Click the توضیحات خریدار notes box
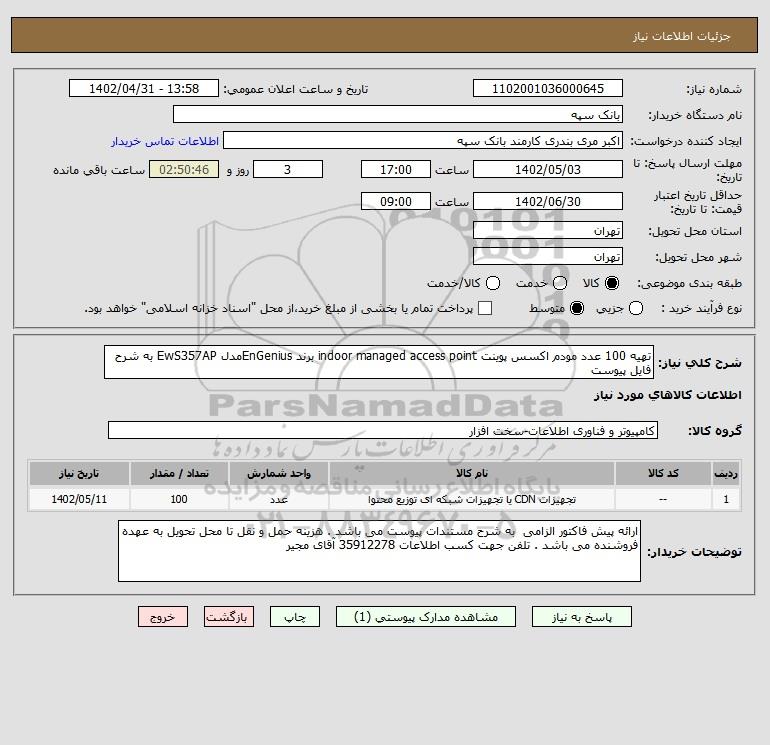This screenshot has width=770, height=745. [379, 551]
